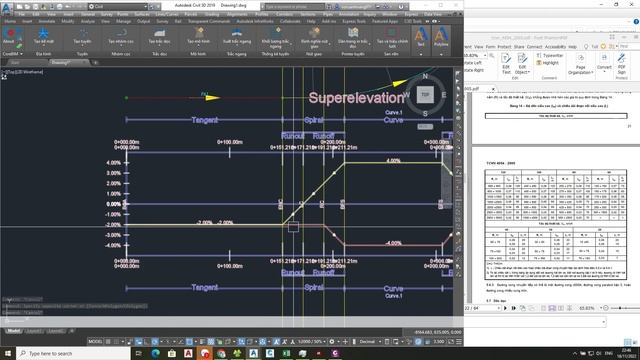The image size is (640, 360).
Task: Open Chrome from the taskbar
Action: click(221, 353)
